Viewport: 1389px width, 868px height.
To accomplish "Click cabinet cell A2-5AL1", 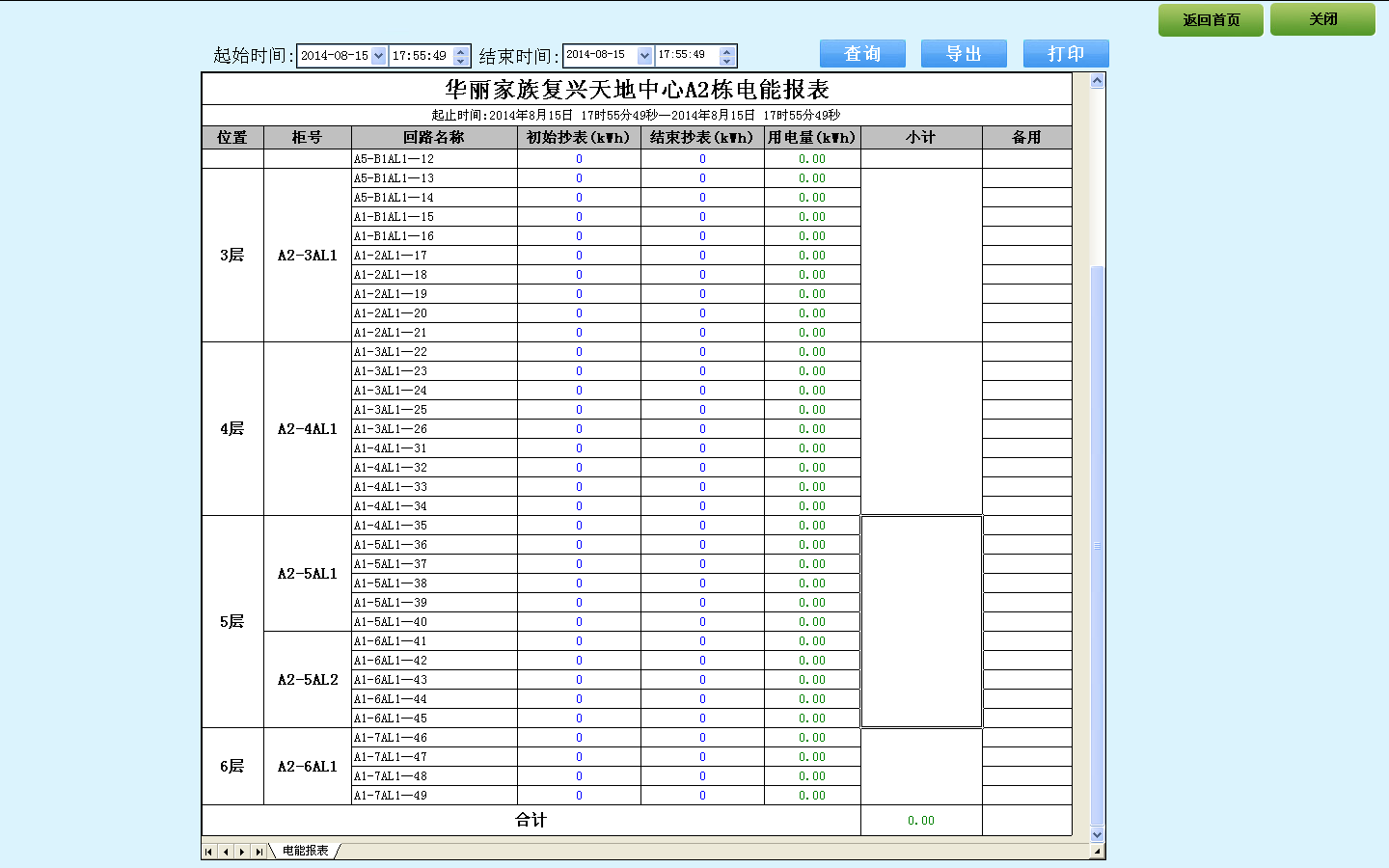I will (308, 574).
